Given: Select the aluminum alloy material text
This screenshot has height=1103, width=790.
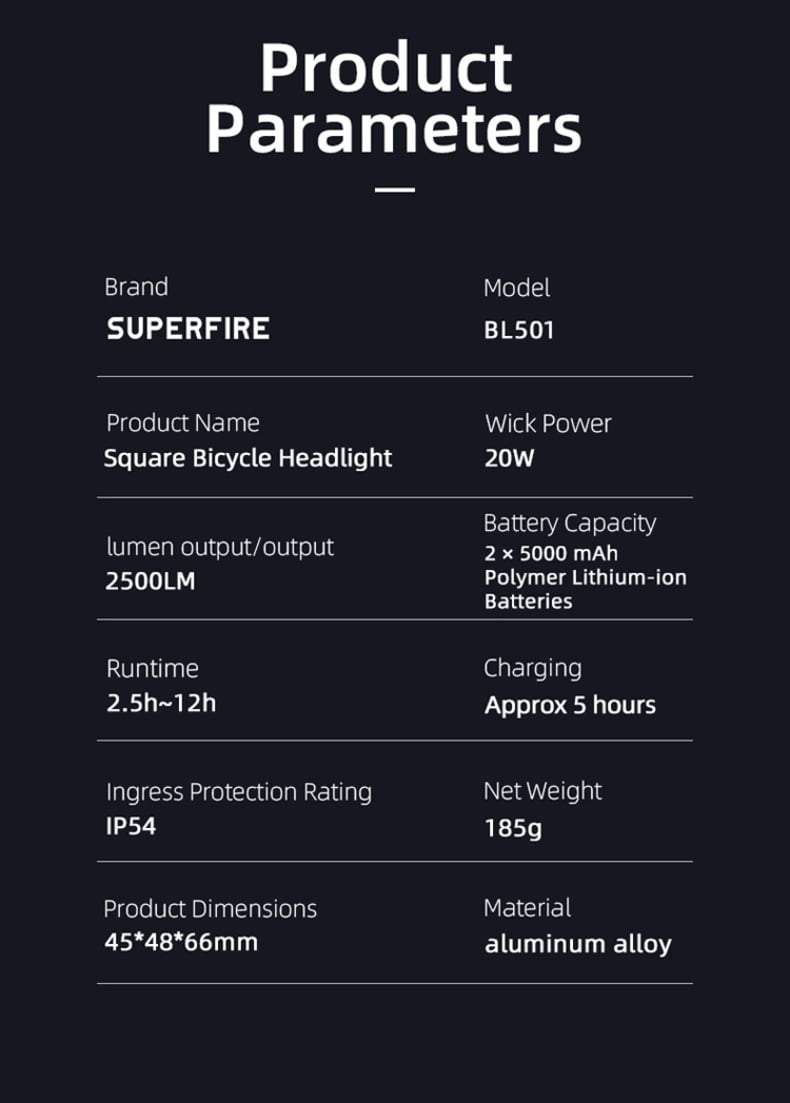Looking at the screenshot, I should [x=578, y=944].
